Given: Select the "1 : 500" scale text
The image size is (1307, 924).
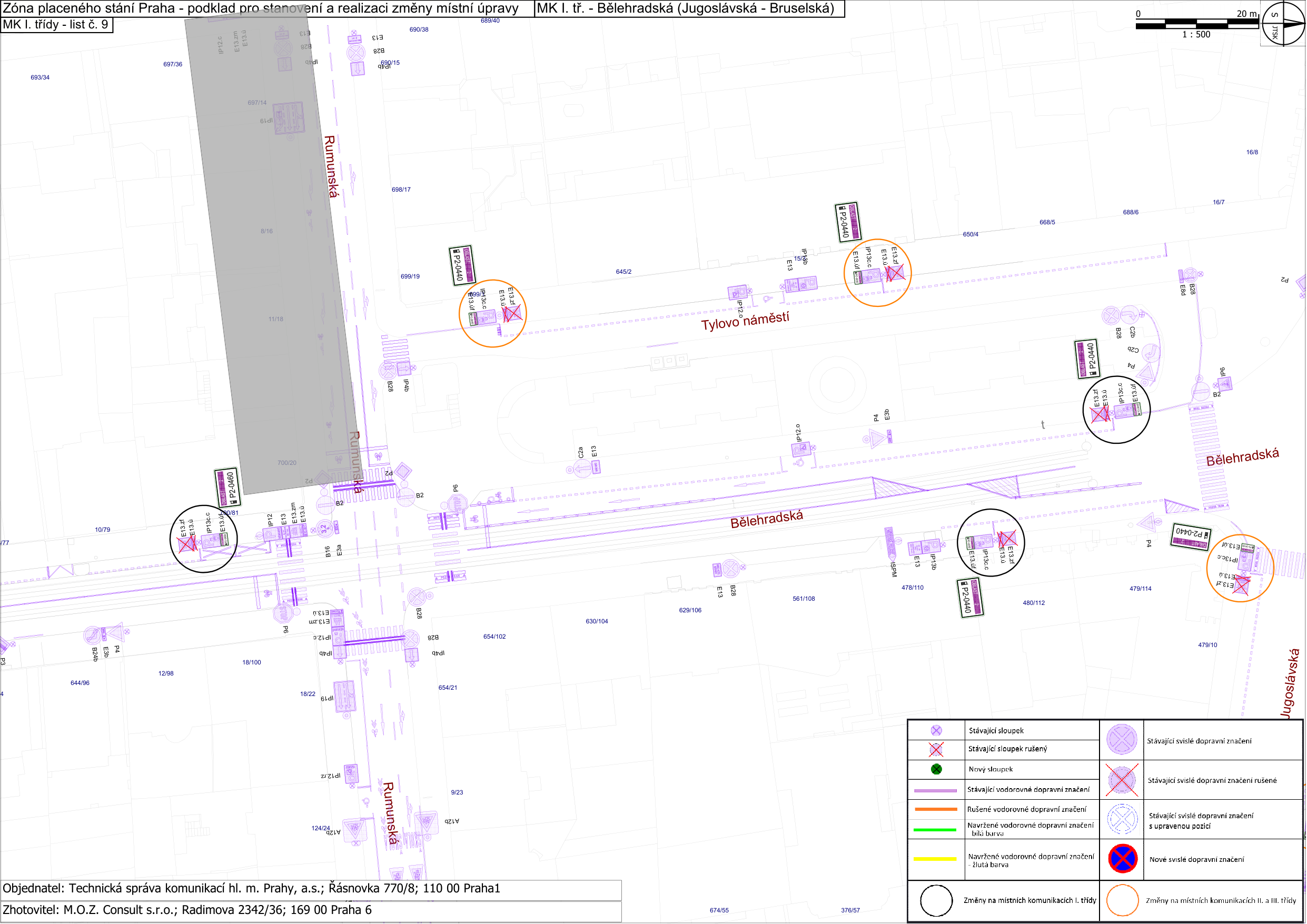Looking at the screenshot, I should (1196, 35).
